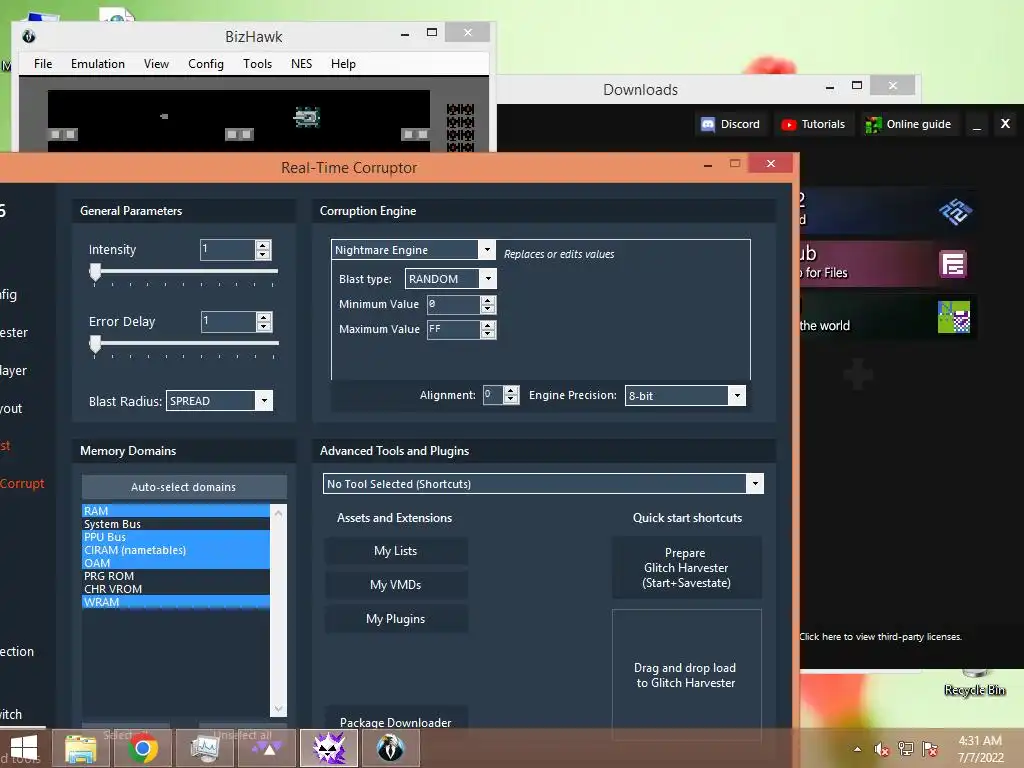This screenshot has width=1024, height=768.
Task: Switch to the purple triangles taskbar app
Action: click(267, 748)
